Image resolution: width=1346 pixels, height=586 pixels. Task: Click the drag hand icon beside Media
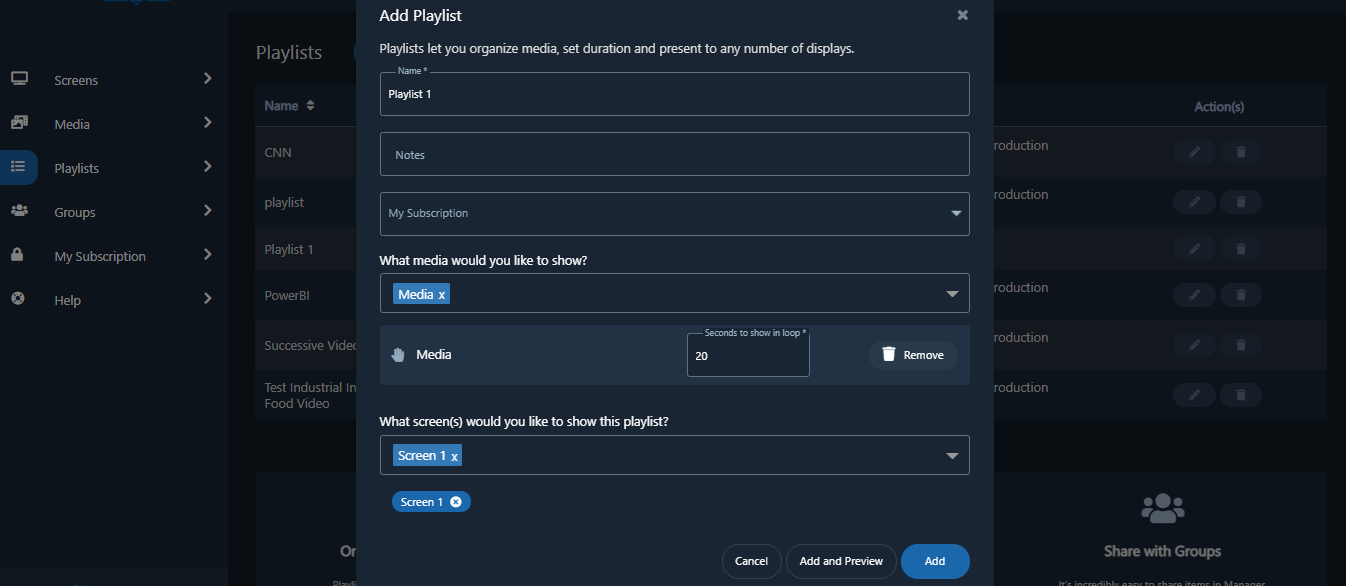tap(398, 355)
